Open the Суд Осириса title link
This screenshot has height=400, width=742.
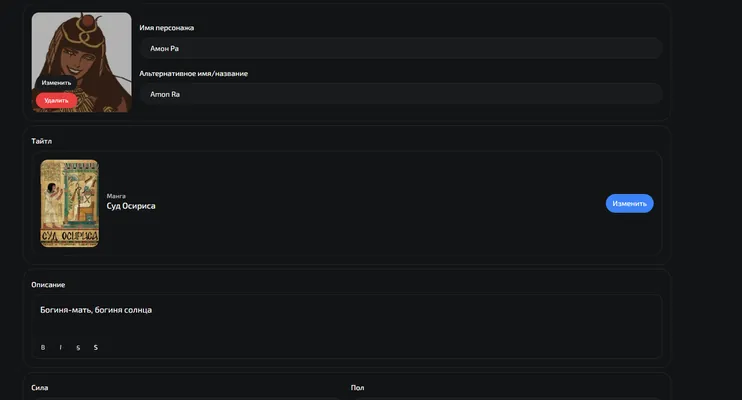[x=131, y=206]
